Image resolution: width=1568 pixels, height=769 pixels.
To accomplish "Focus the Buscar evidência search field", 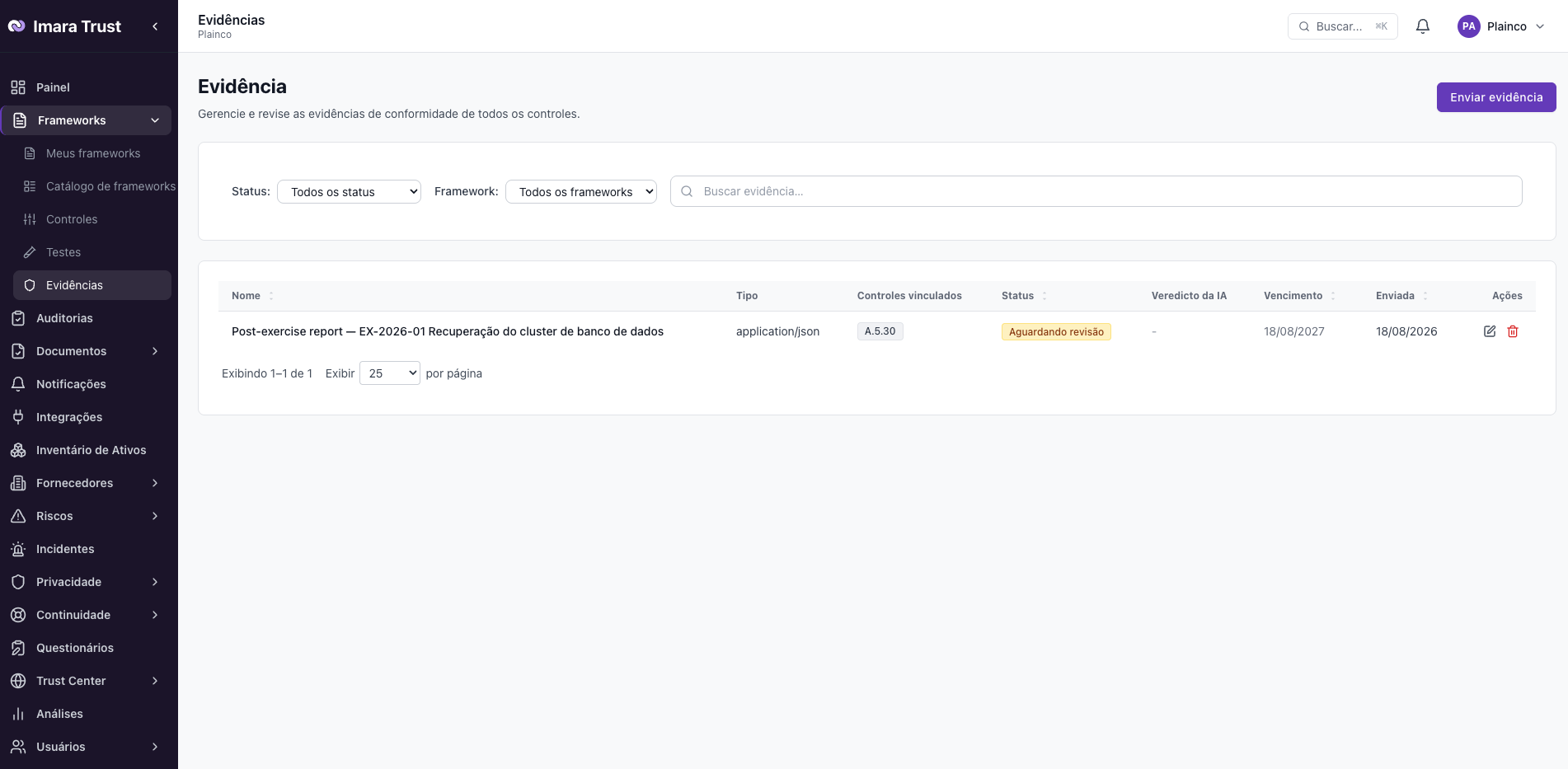I will pos(1096,191).
